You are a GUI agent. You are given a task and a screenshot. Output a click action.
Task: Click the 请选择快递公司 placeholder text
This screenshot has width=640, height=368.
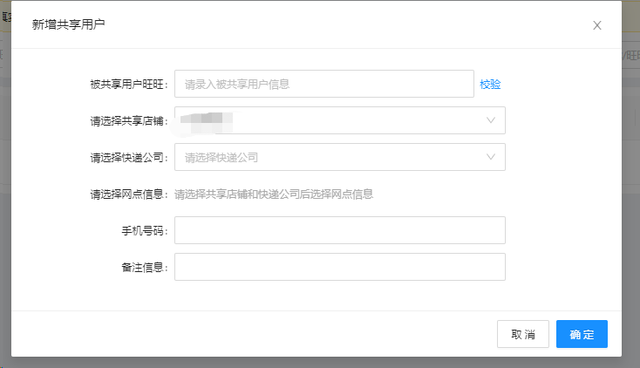[221, 157]
